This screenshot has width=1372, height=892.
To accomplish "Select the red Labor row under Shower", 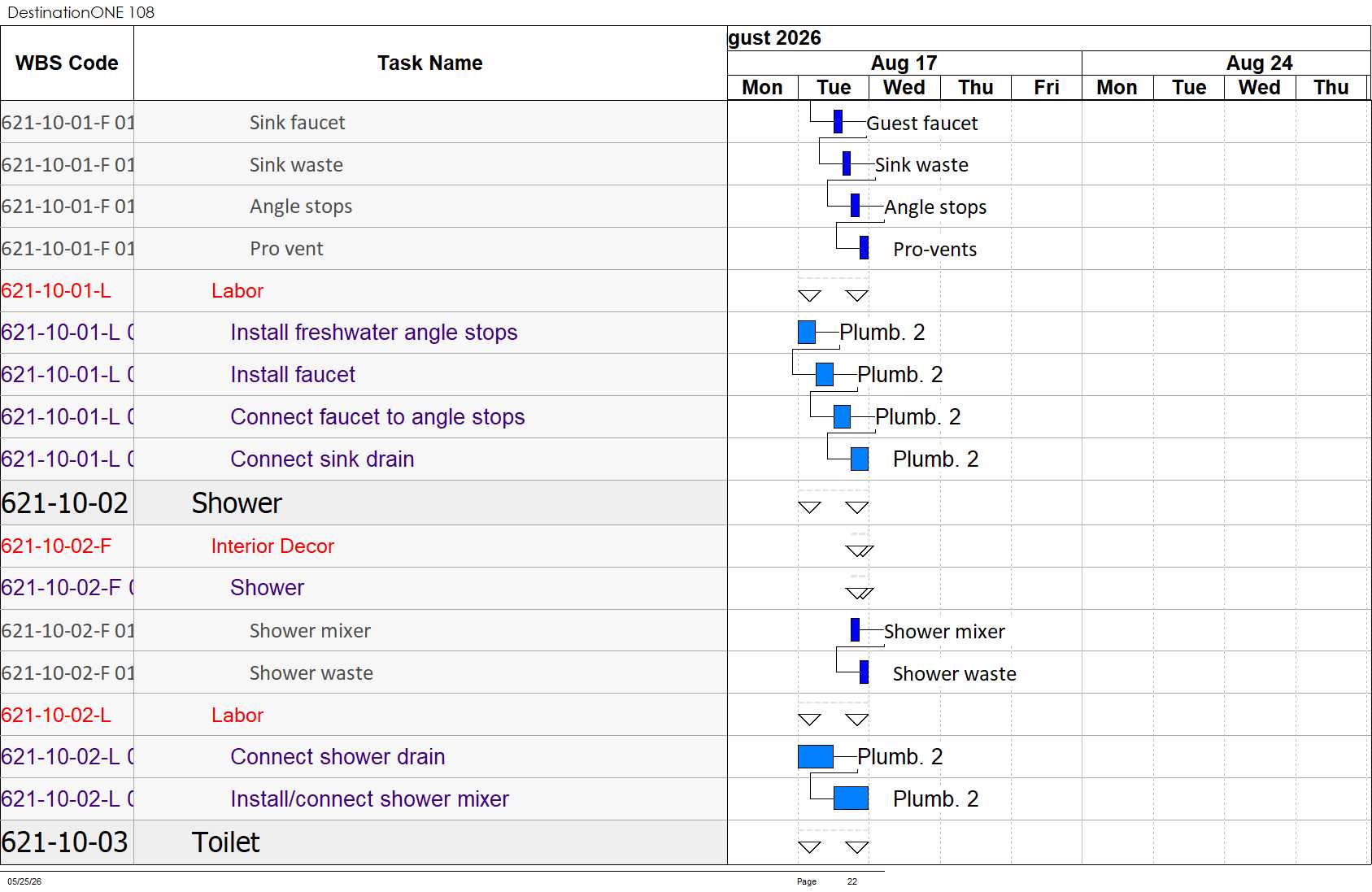I will (364, 715).
